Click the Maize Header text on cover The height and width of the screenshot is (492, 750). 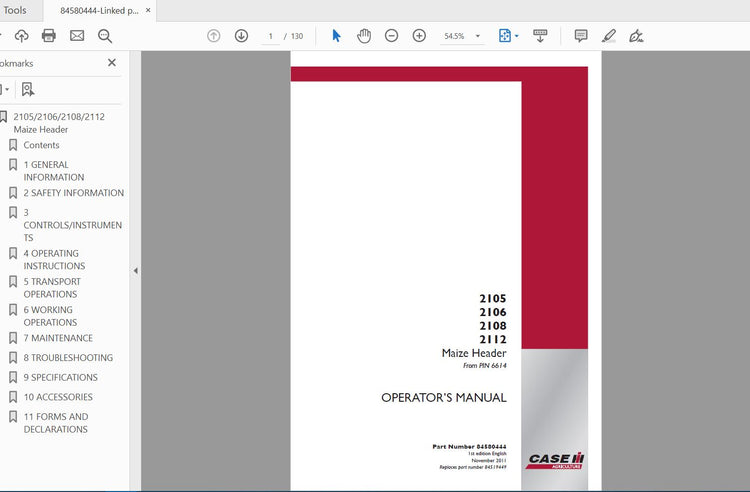(x=474, y=353)
